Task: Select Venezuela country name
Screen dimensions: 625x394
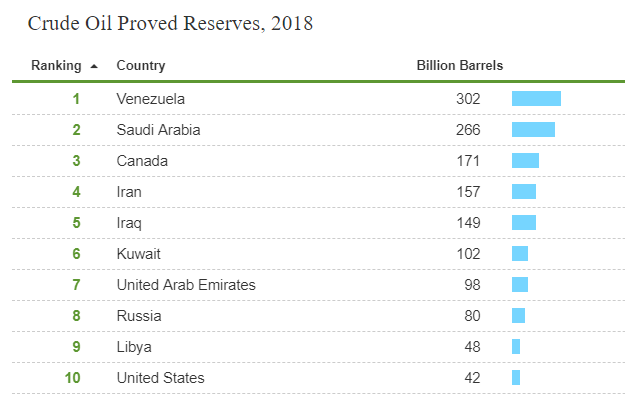Action: [x=151, y=99]
